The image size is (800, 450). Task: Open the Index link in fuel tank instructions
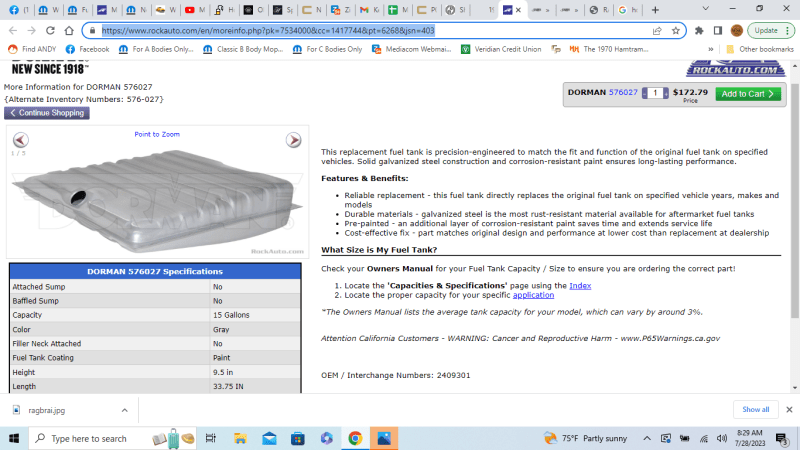coord(580,285)
